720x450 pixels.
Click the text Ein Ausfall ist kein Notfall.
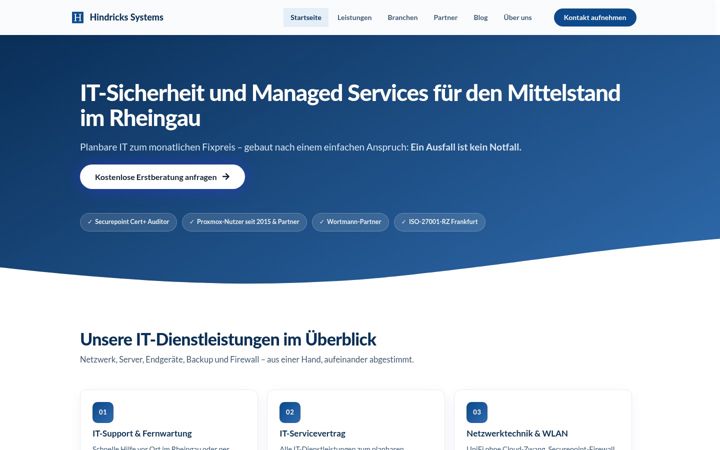(466, 147)
